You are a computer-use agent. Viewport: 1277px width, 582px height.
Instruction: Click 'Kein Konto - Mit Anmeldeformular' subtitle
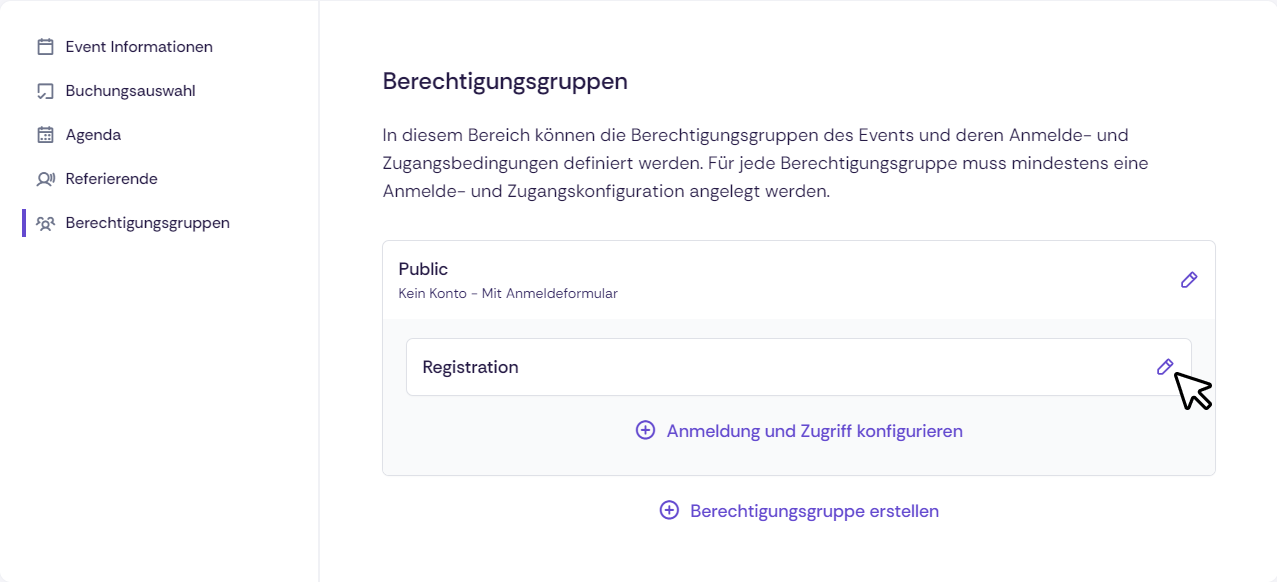(x=508, y=294)
